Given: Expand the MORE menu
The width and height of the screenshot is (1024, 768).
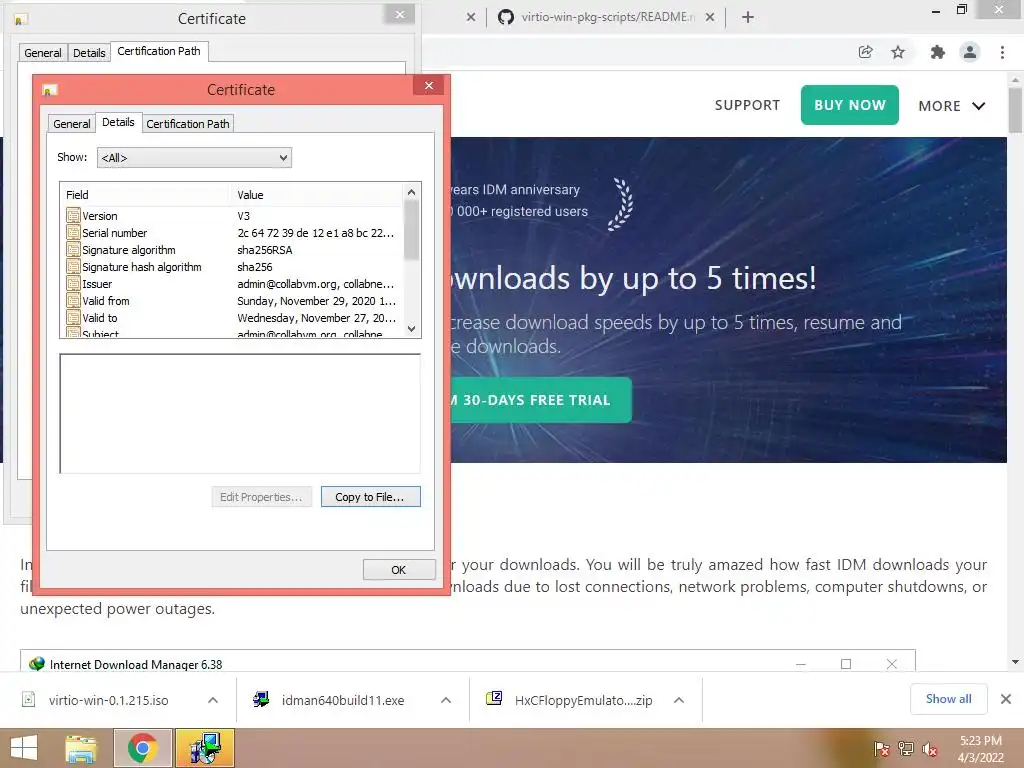Looking at the screenshot, I should coord(952,106).
